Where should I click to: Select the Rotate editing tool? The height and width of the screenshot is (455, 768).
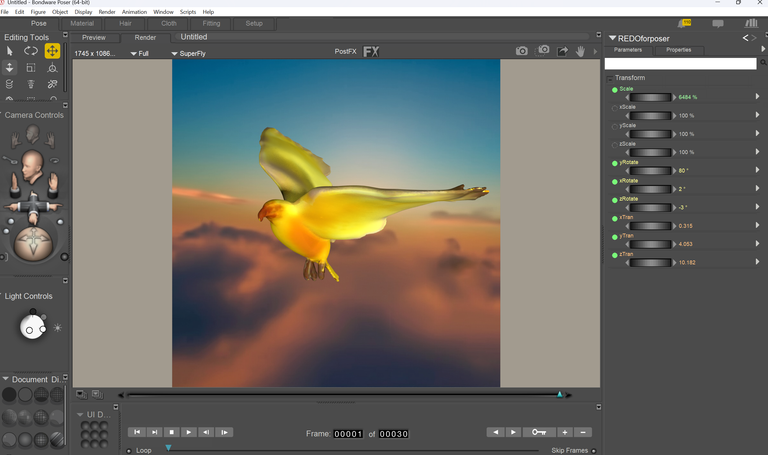31,51
